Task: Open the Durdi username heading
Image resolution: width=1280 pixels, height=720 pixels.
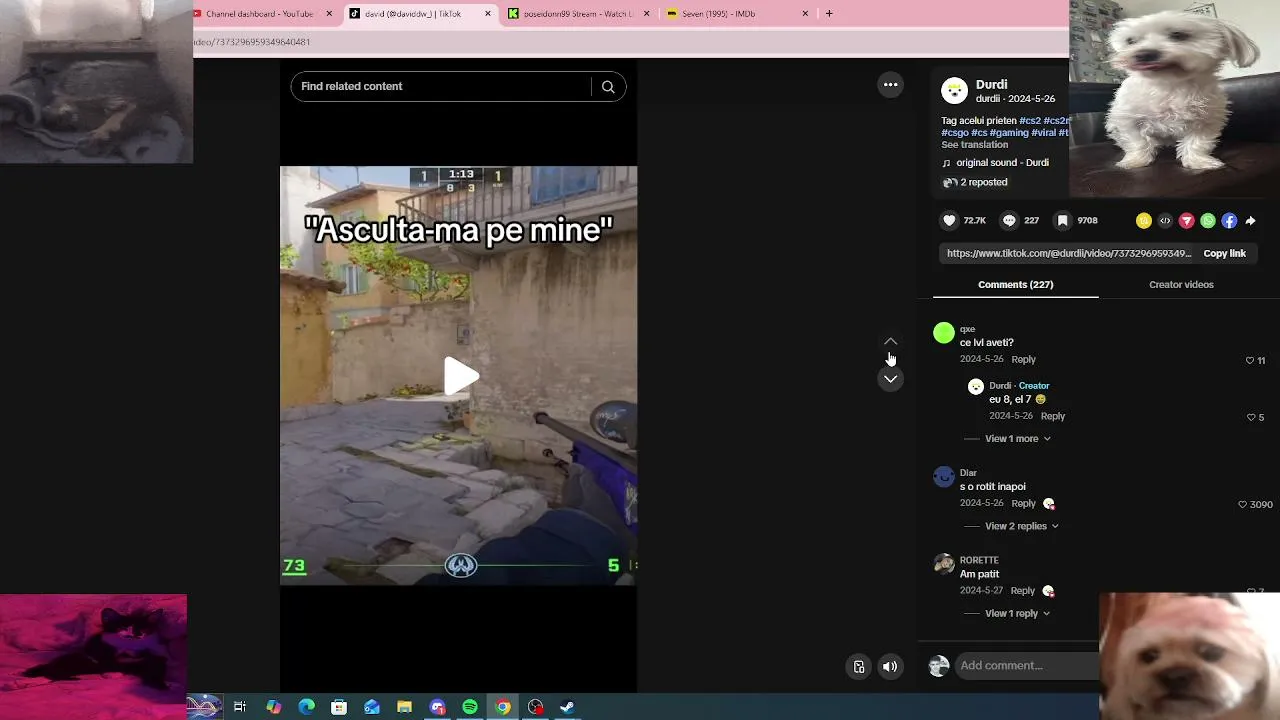Action: pos(991,85)
